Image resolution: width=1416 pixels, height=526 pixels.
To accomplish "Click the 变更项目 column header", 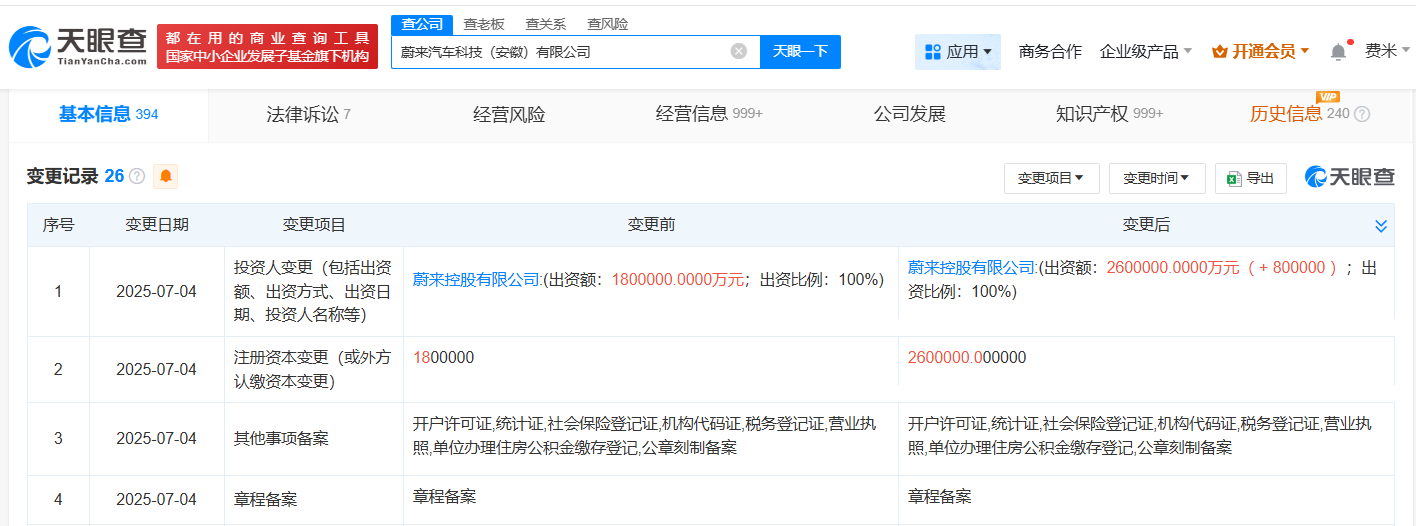I will coord(314,225).
